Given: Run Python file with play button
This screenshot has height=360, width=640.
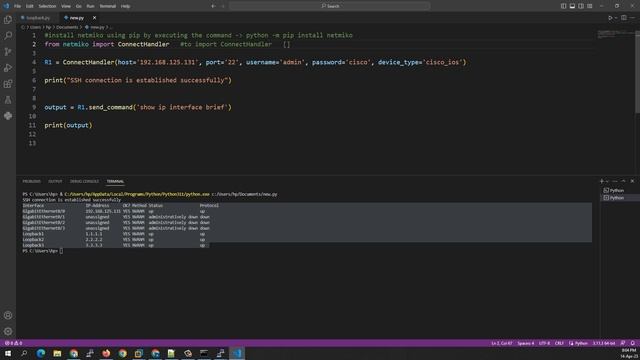Looking at the screenshot, I should point(610,18).
